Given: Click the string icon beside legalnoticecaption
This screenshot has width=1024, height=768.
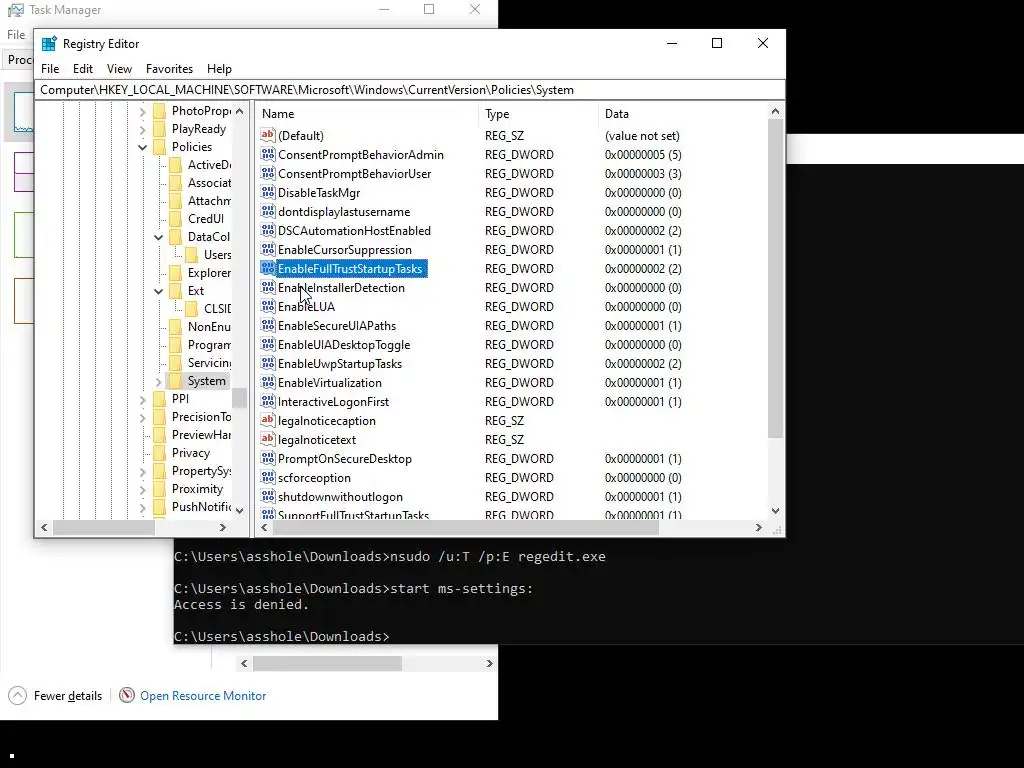Looking at the screenshot, I should coord(268,421).
